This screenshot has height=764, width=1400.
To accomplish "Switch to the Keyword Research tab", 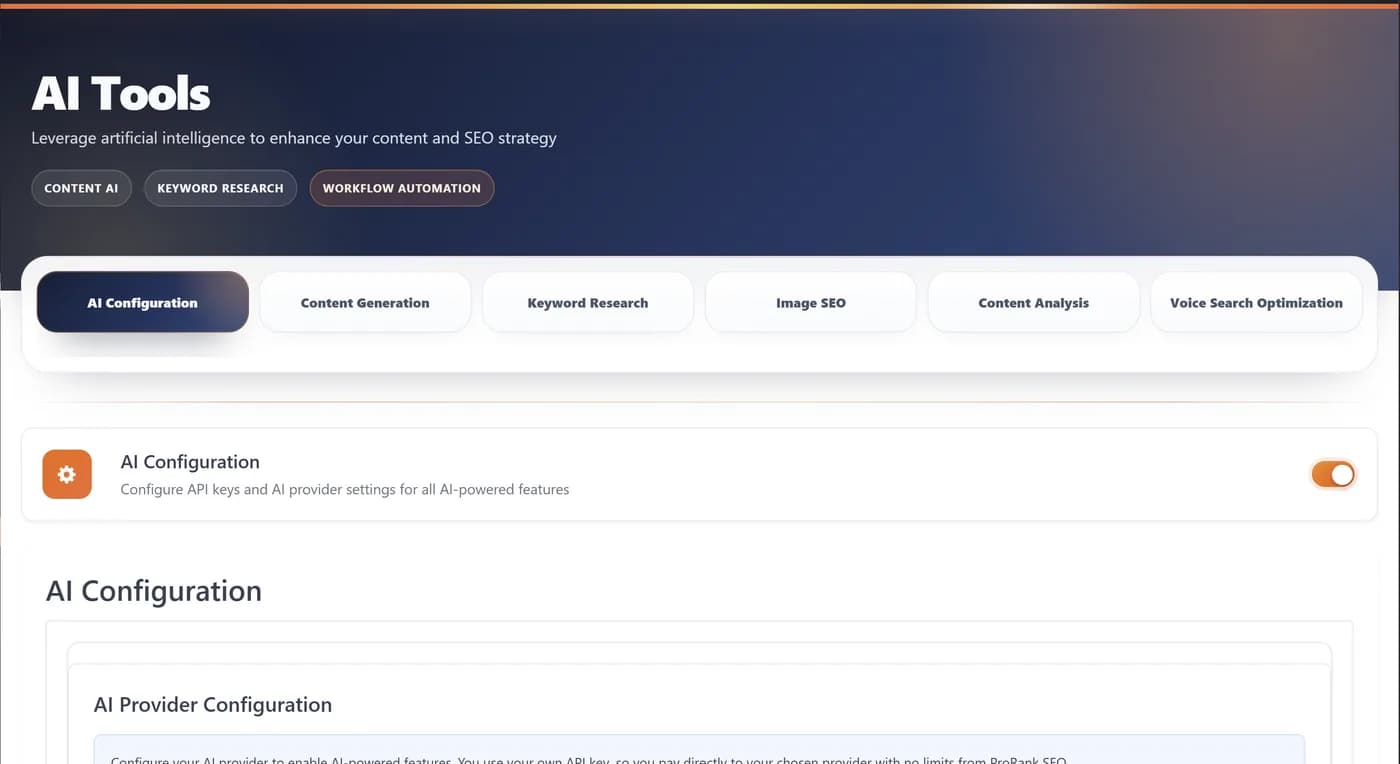I will coord(588,302).
